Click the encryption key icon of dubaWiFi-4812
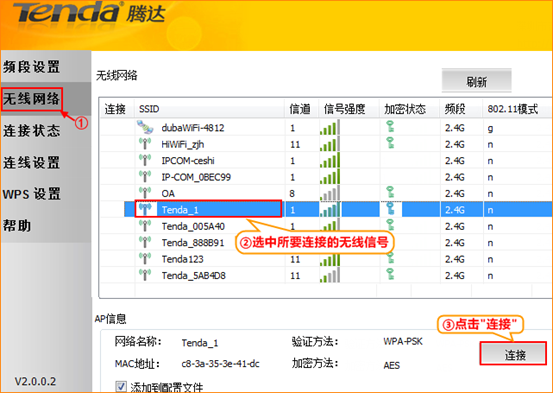553x393 pixels. tap(390, 127)
